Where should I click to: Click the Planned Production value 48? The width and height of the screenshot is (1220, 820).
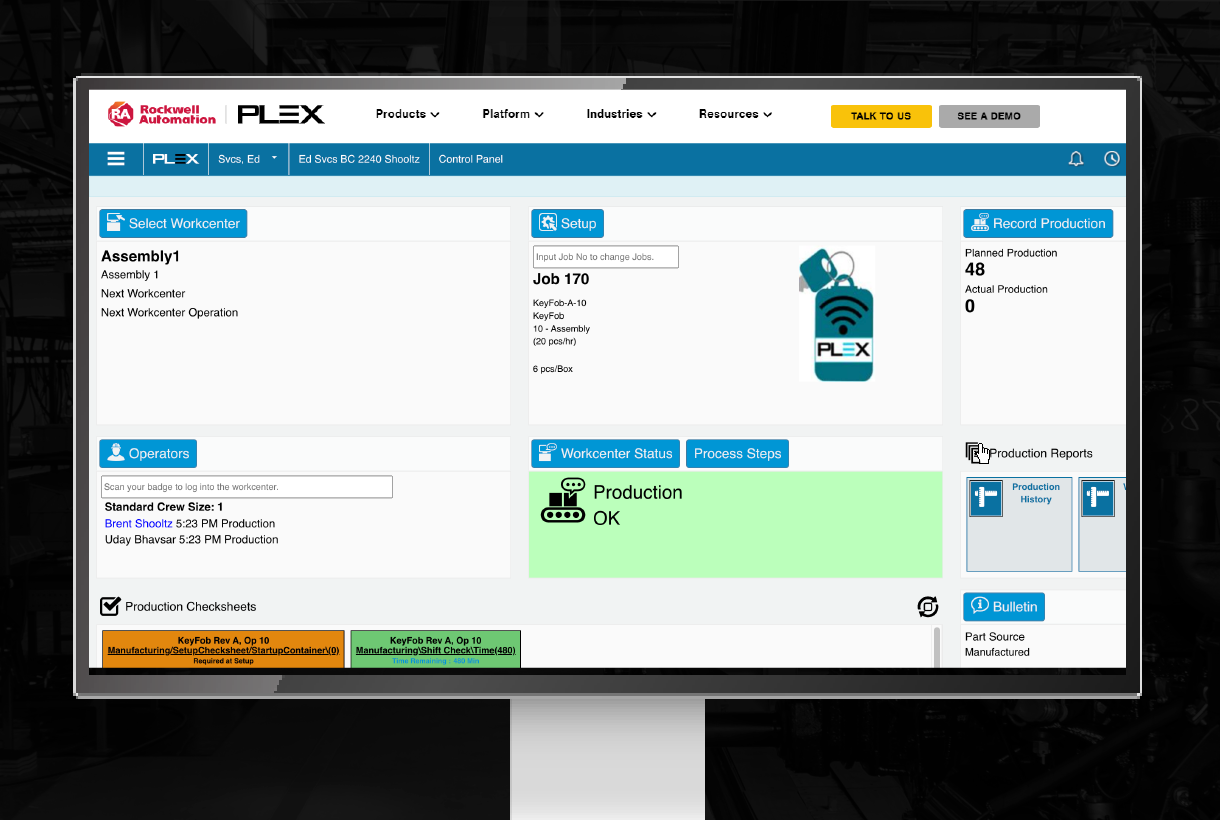975,269
